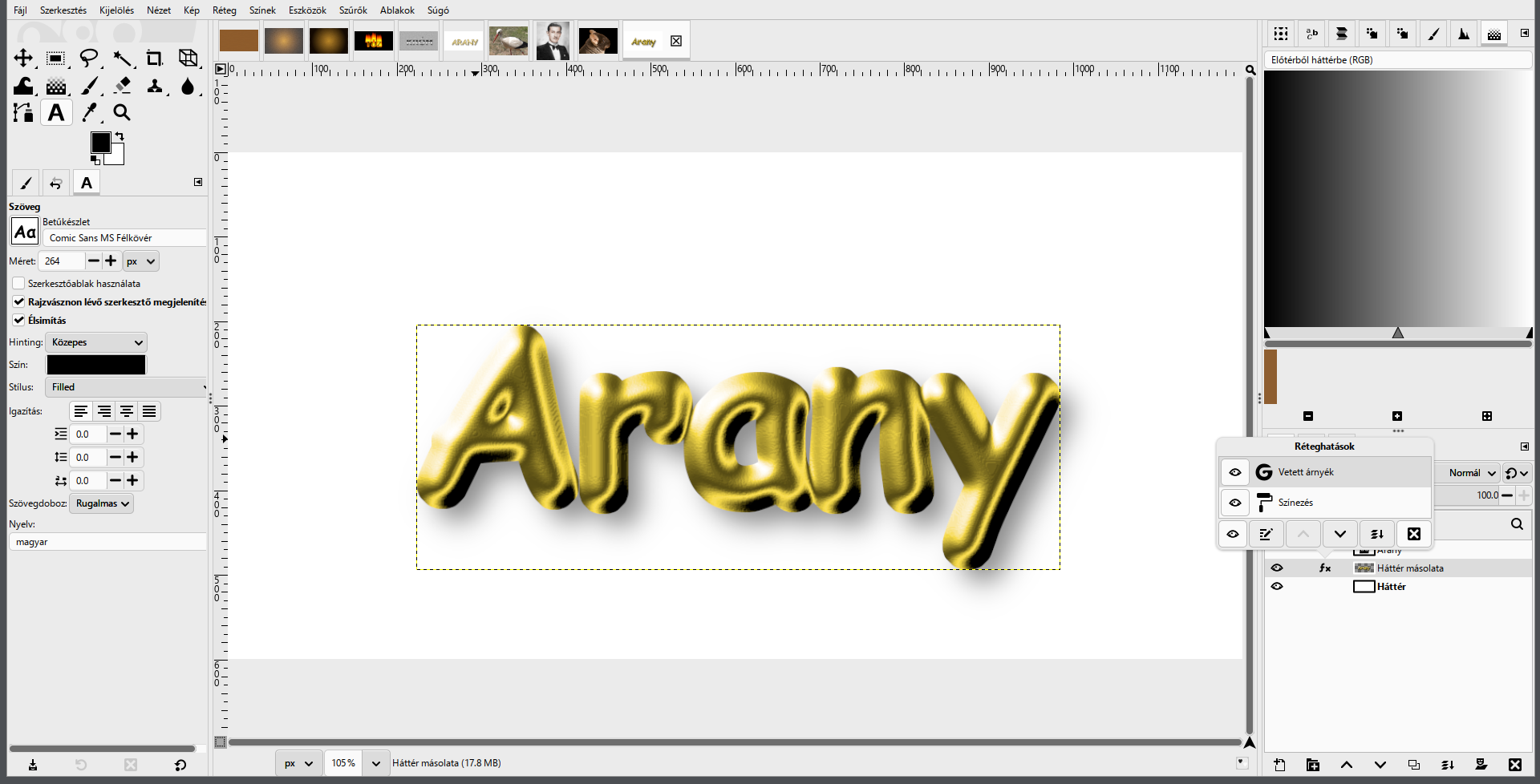Select the Clone stamp tool
The height and width of the screenshot is (784, 1540).
pos(155,86)
